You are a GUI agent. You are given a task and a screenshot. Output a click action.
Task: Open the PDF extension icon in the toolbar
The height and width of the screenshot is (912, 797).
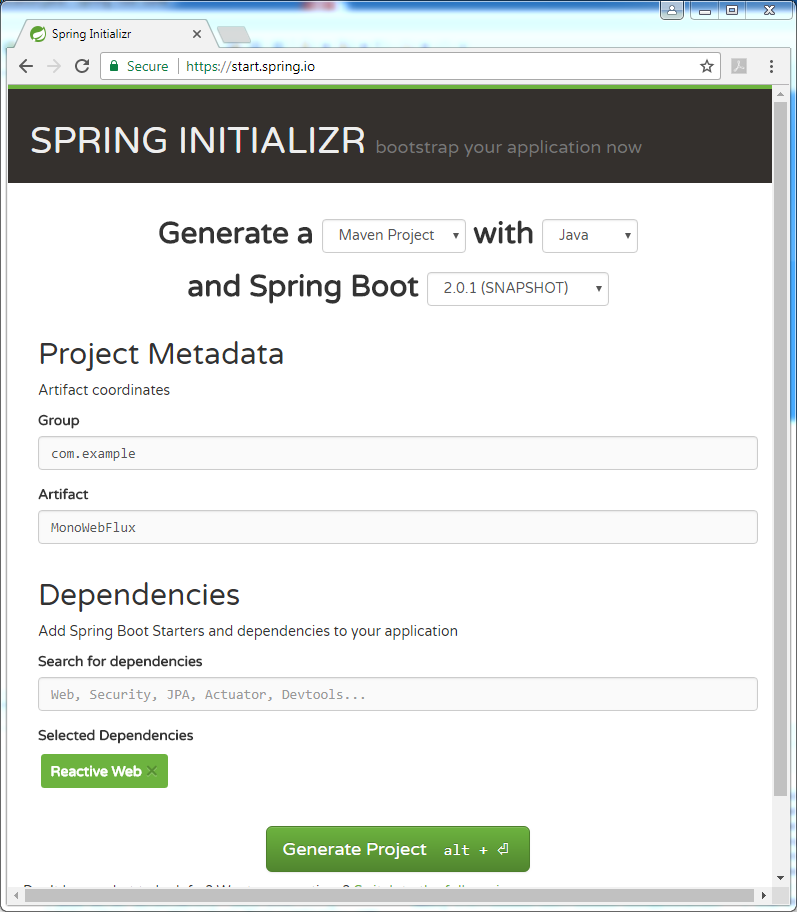[x=739, y=66]
